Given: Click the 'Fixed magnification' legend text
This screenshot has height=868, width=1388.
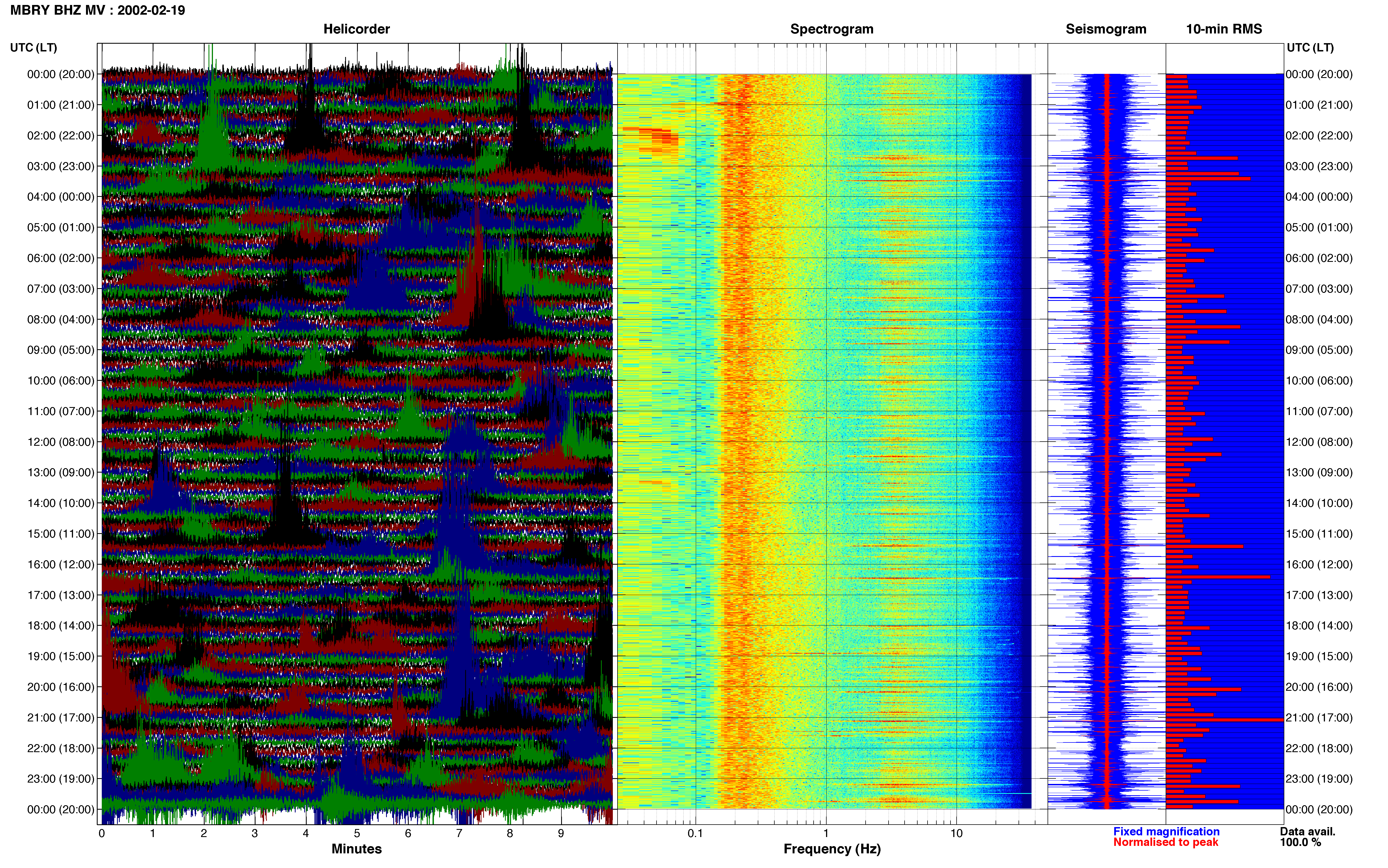Looking at the screenshot, I should point(1166,832).
